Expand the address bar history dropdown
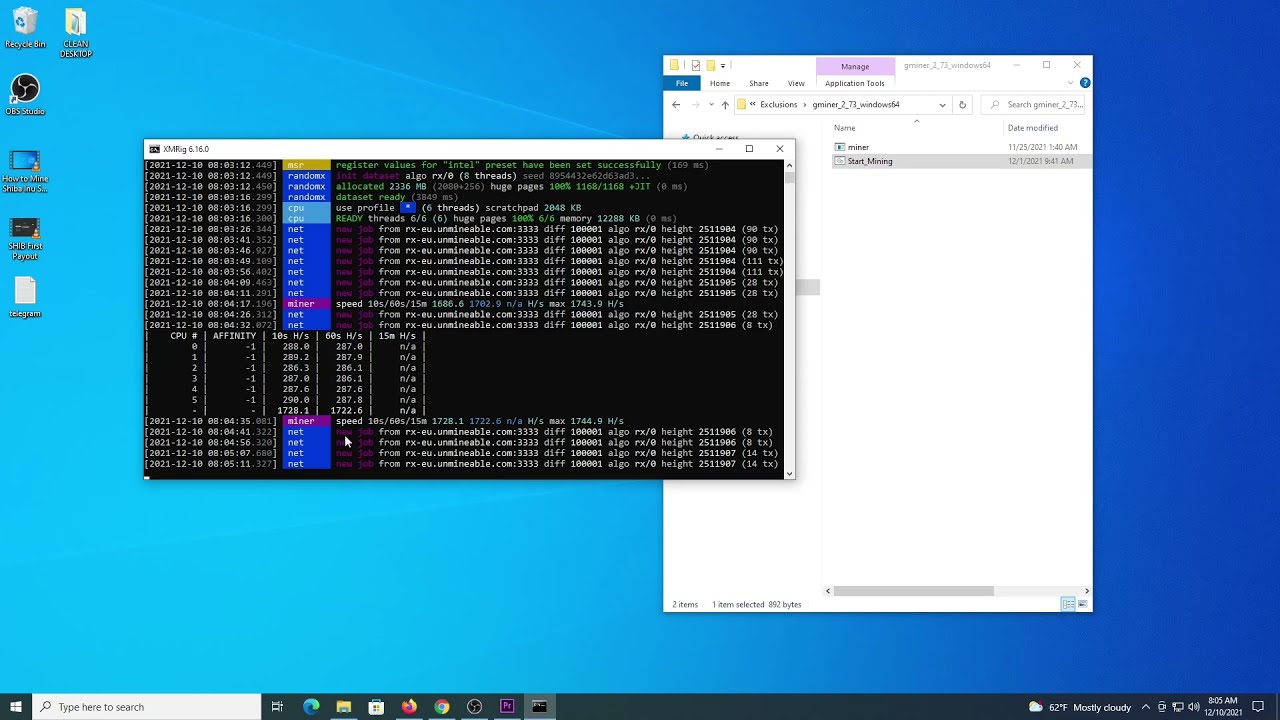The image size is (1280, 720). point(942,104)
